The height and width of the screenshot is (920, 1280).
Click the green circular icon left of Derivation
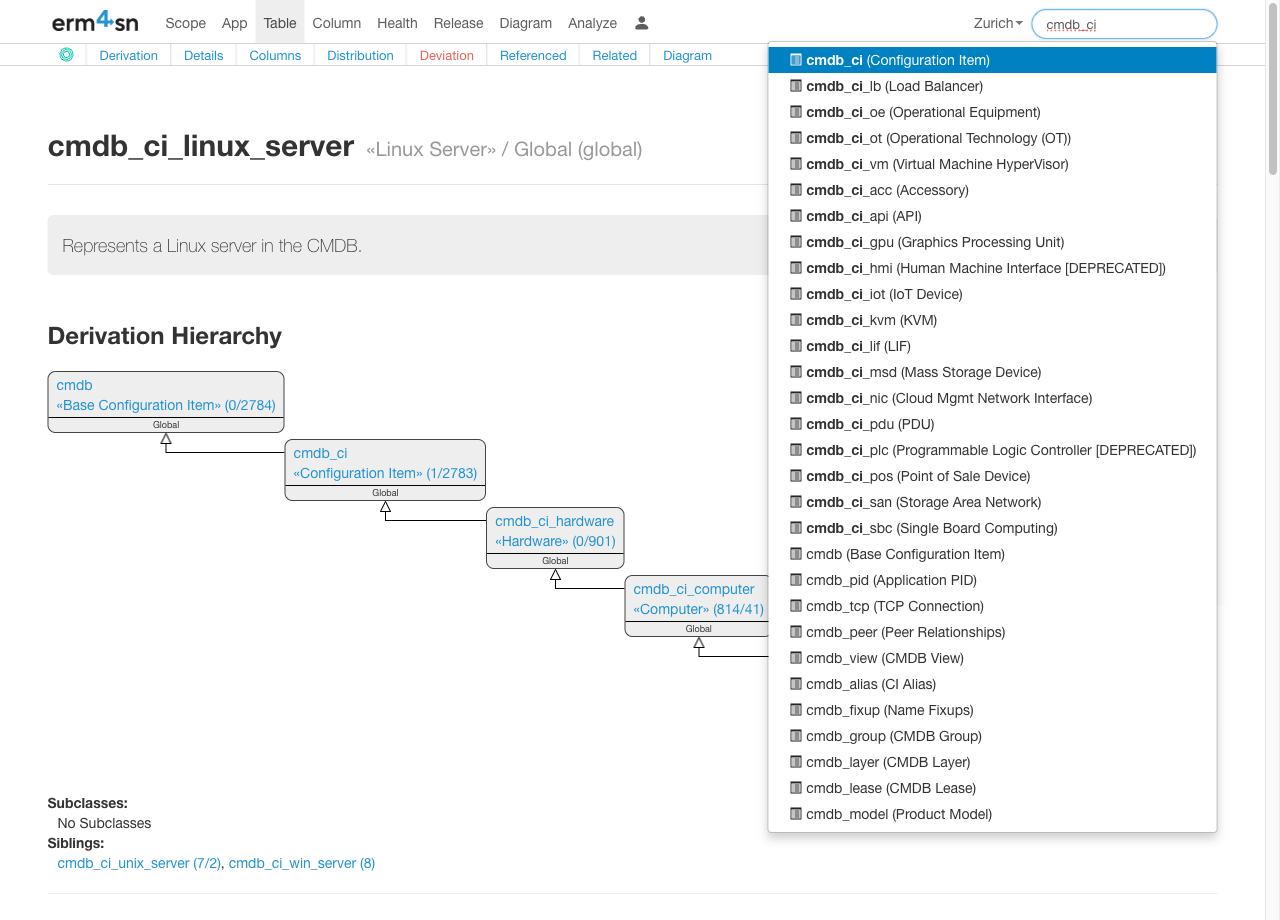(66, 55)
